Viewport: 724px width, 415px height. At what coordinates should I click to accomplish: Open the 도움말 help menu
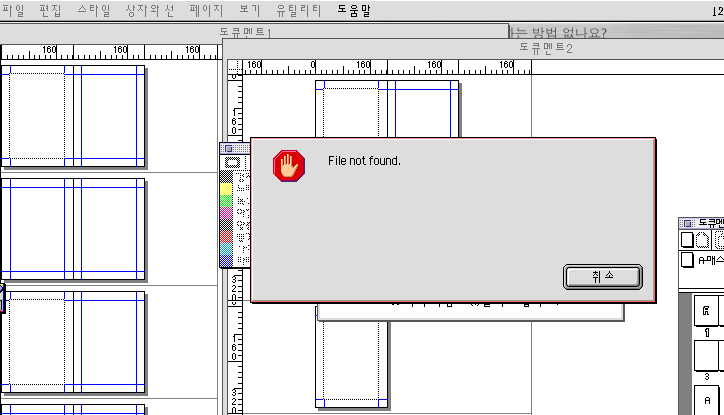pos(353,9)
